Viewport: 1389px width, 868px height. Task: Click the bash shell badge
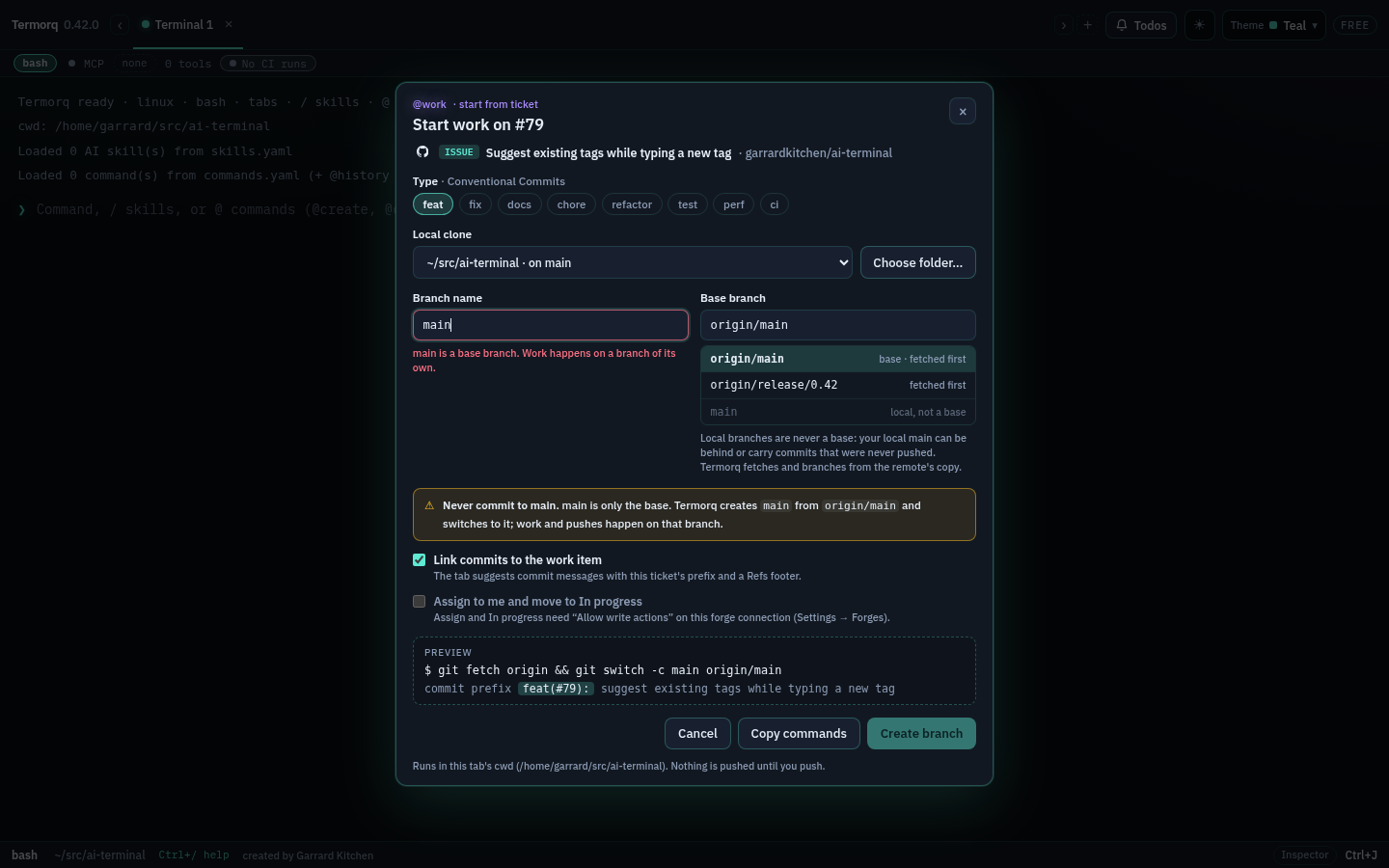35,64
